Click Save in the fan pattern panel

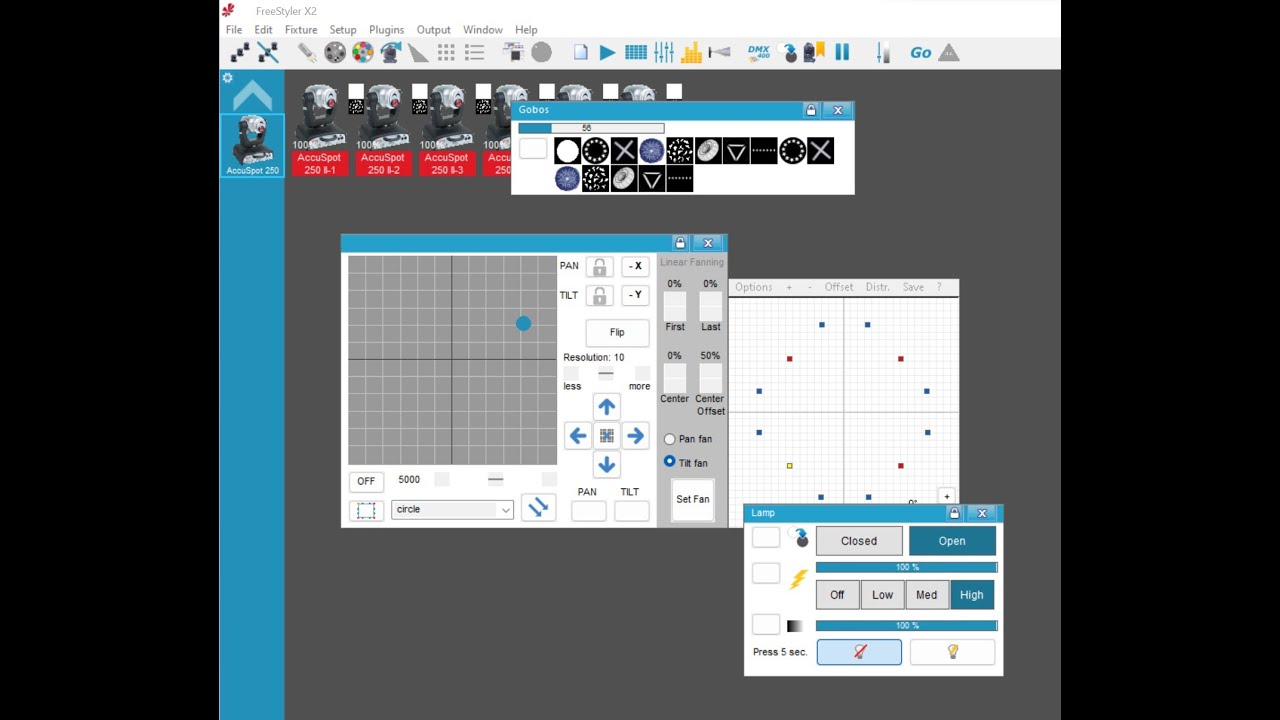point(913,287)
